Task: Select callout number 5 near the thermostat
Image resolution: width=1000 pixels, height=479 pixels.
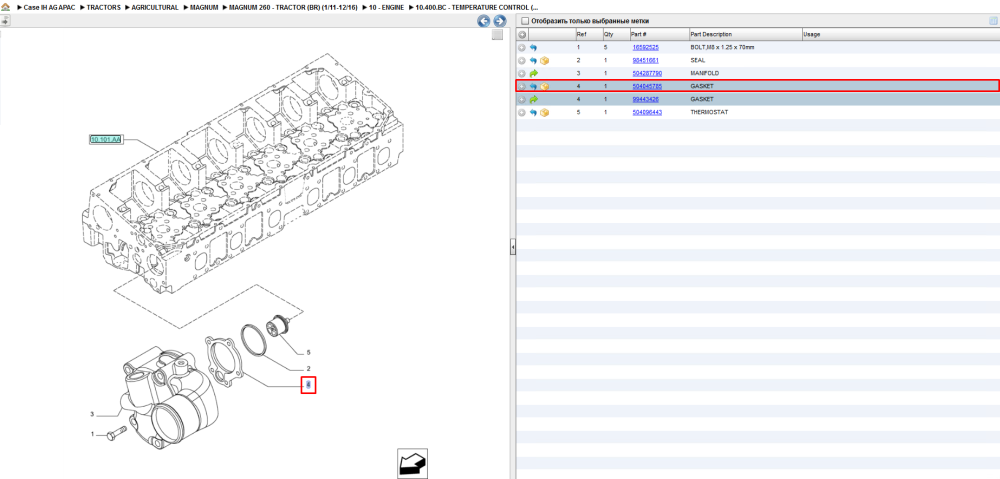Action: 309,352
